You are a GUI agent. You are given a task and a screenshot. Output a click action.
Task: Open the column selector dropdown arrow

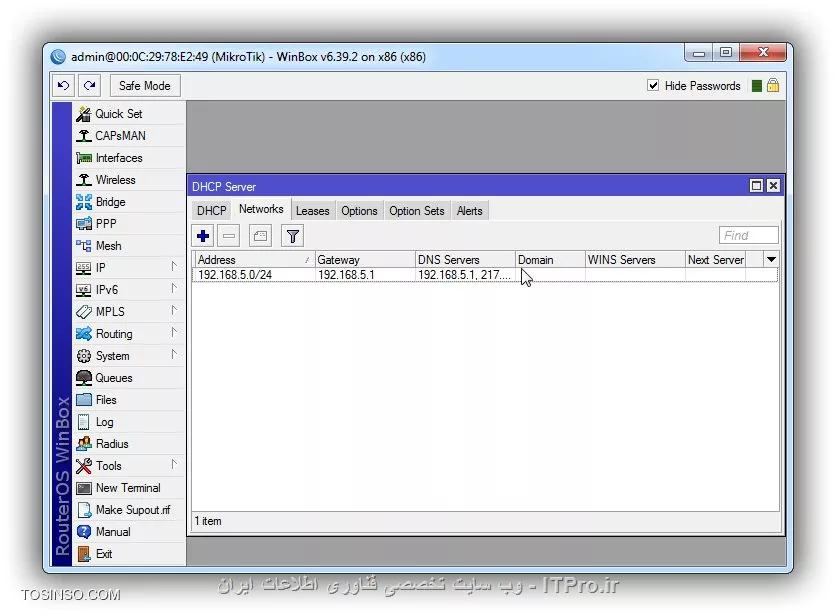coord(771,260)
